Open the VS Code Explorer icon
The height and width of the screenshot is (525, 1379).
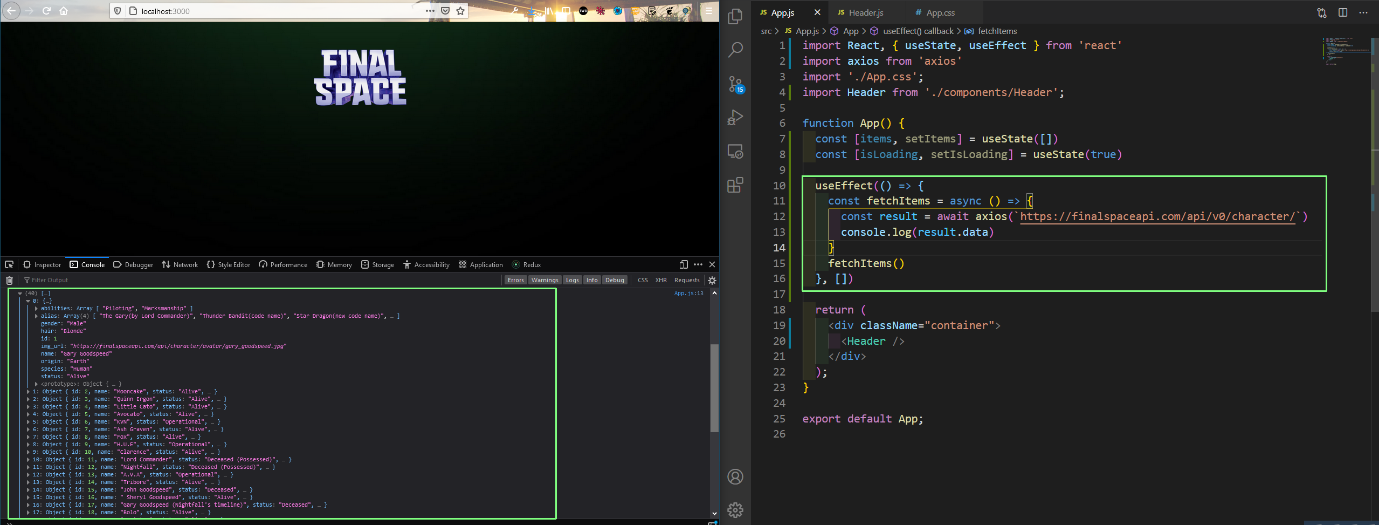735,15
